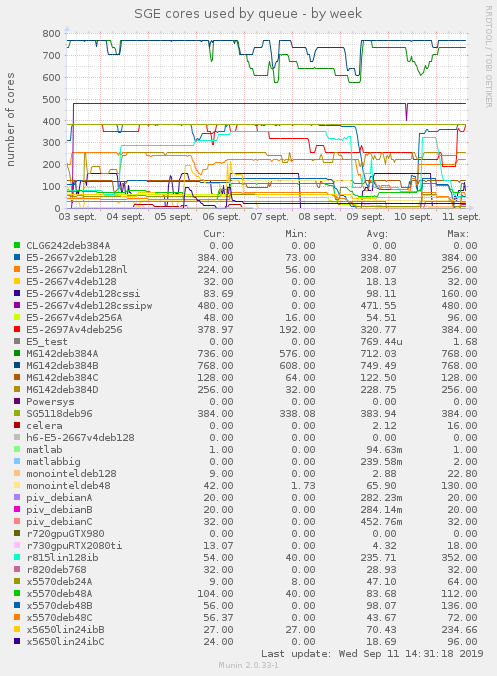
Task: Click the CLG6242deb384A green legend swatch
Action: point(17,245)
